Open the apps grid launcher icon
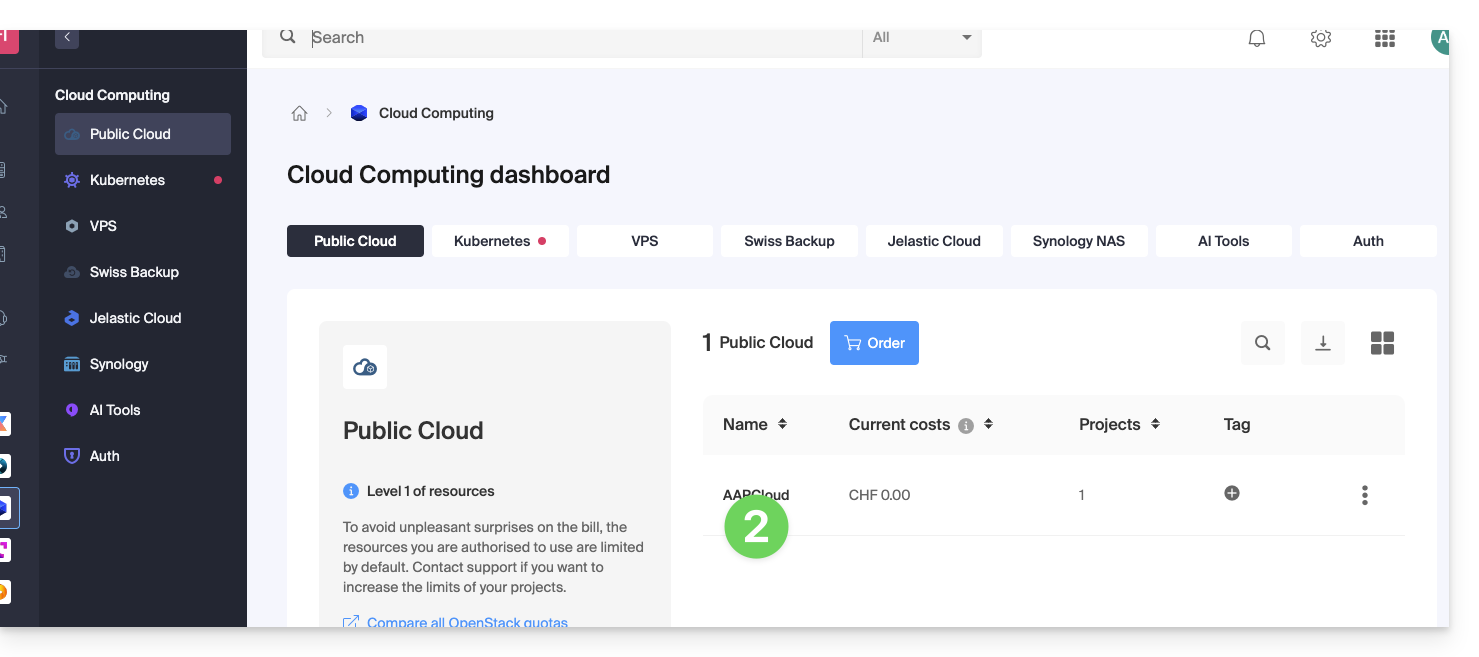This screenshot has height=657, width=1479. click(1384, 38)
